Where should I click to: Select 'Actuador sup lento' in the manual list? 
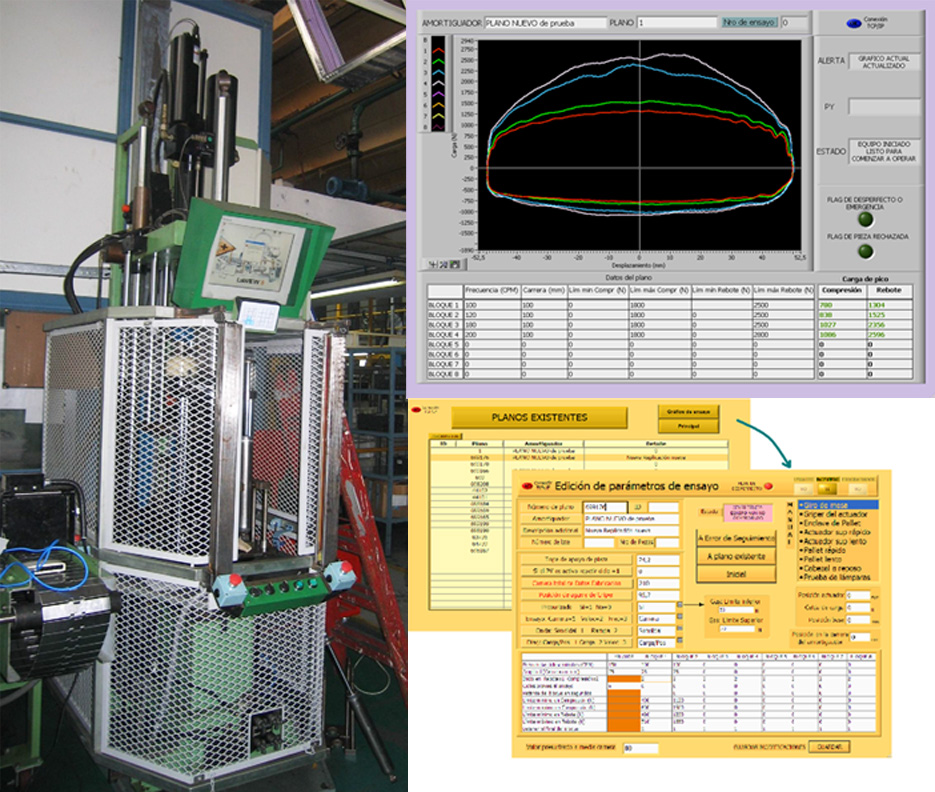pyautogui.click(x=838, y=542)
